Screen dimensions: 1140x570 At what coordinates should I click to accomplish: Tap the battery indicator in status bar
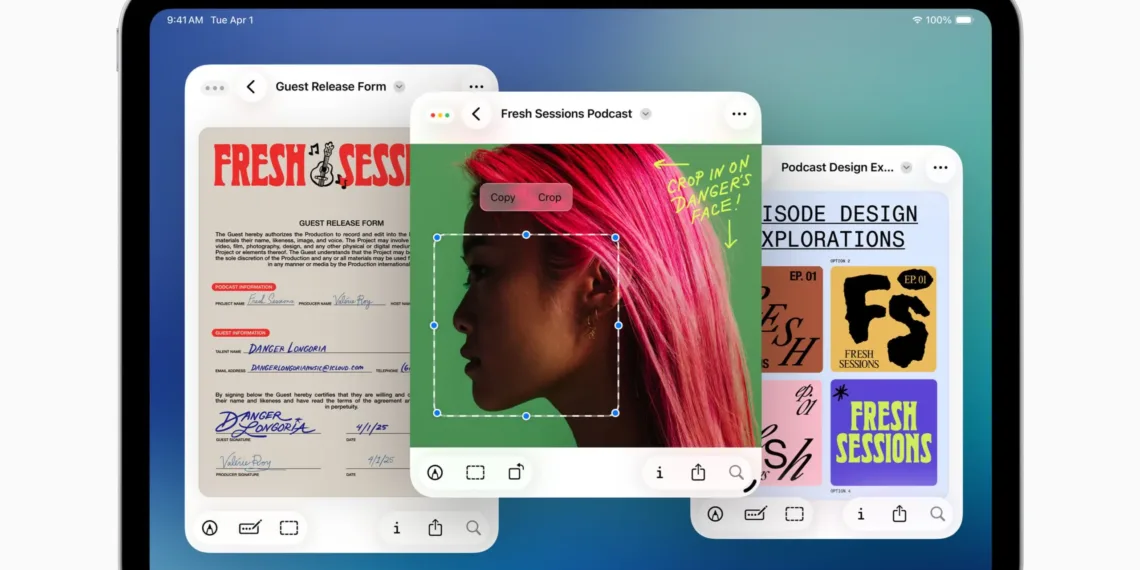(964, 20)
